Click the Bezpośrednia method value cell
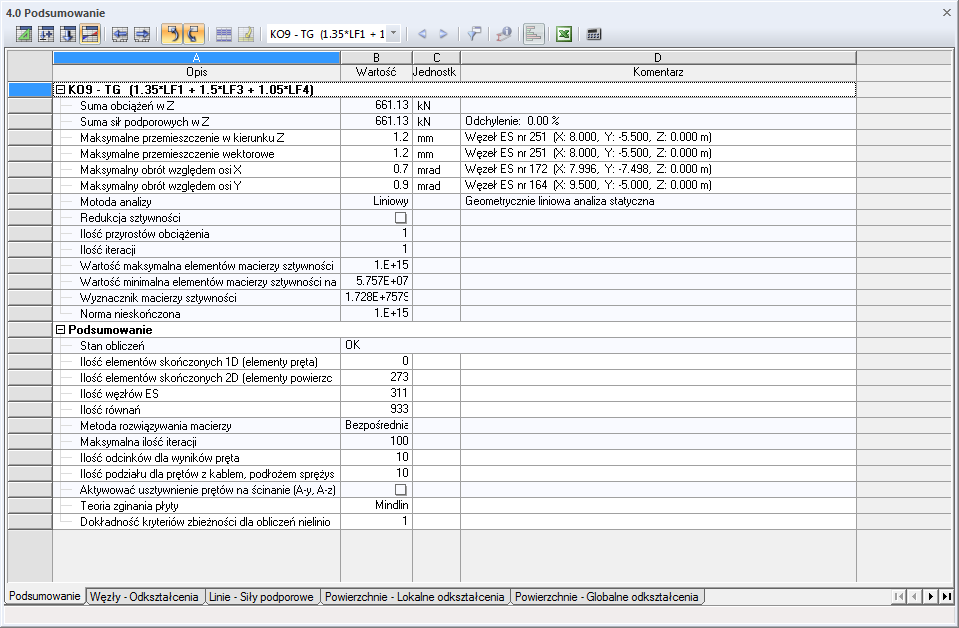This screenshot has width=959, height=628. tap(376, 425)
